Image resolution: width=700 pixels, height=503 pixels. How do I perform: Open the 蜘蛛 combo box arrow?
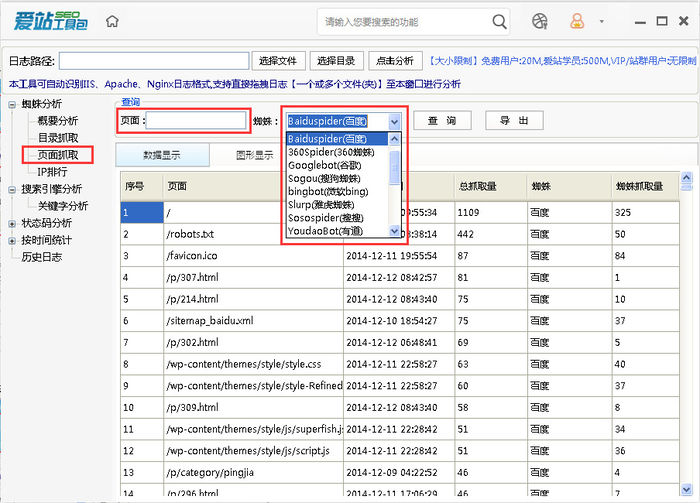click(x=394, y=121)
